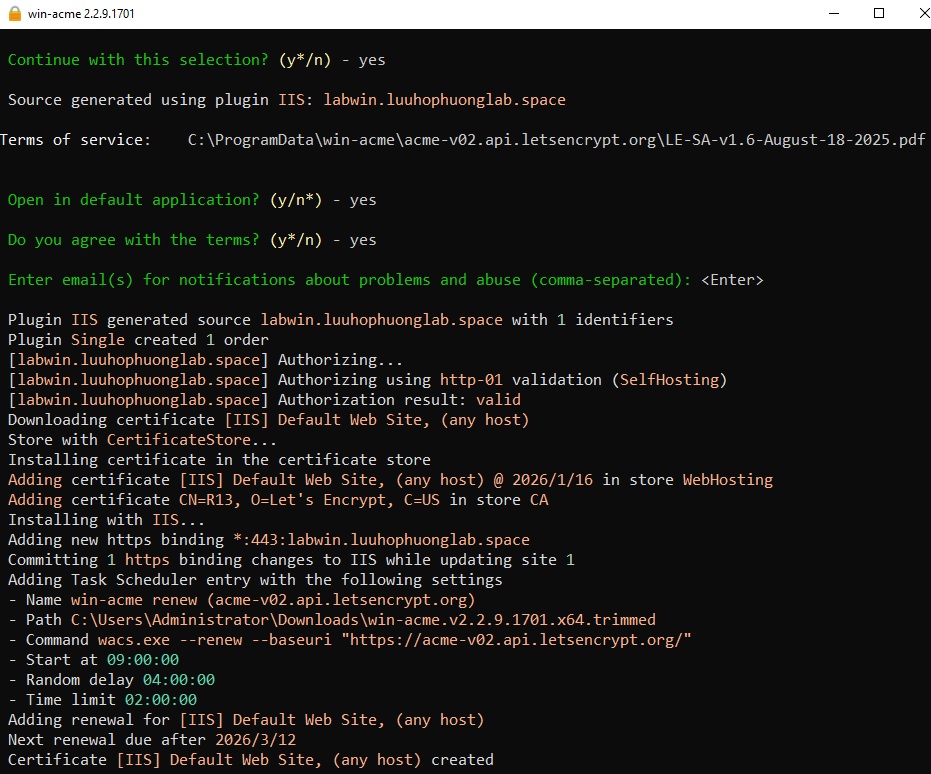Click the next renewal date 2026/3/12

[x=255, y=740]
